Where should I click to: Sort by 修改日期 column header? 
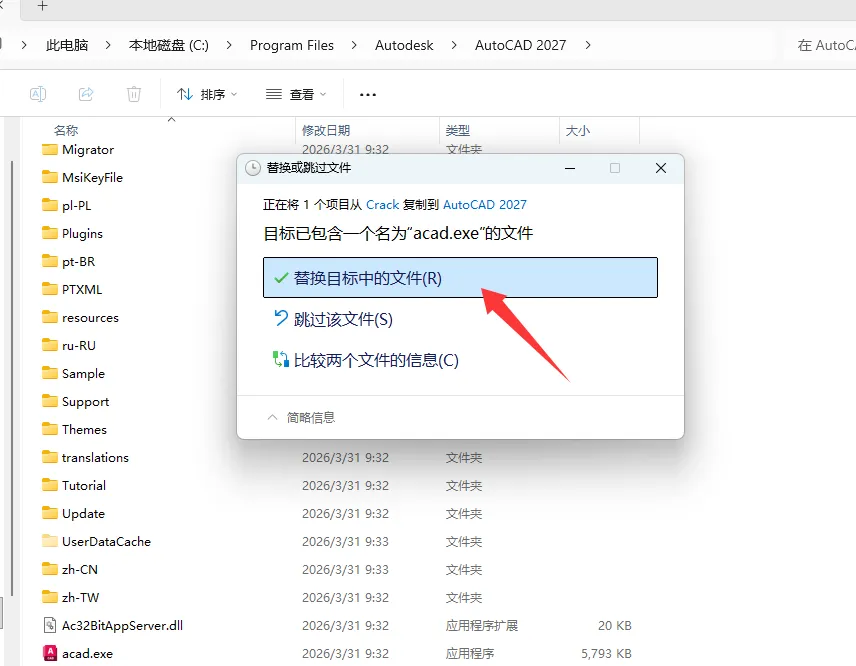[326, 130]
